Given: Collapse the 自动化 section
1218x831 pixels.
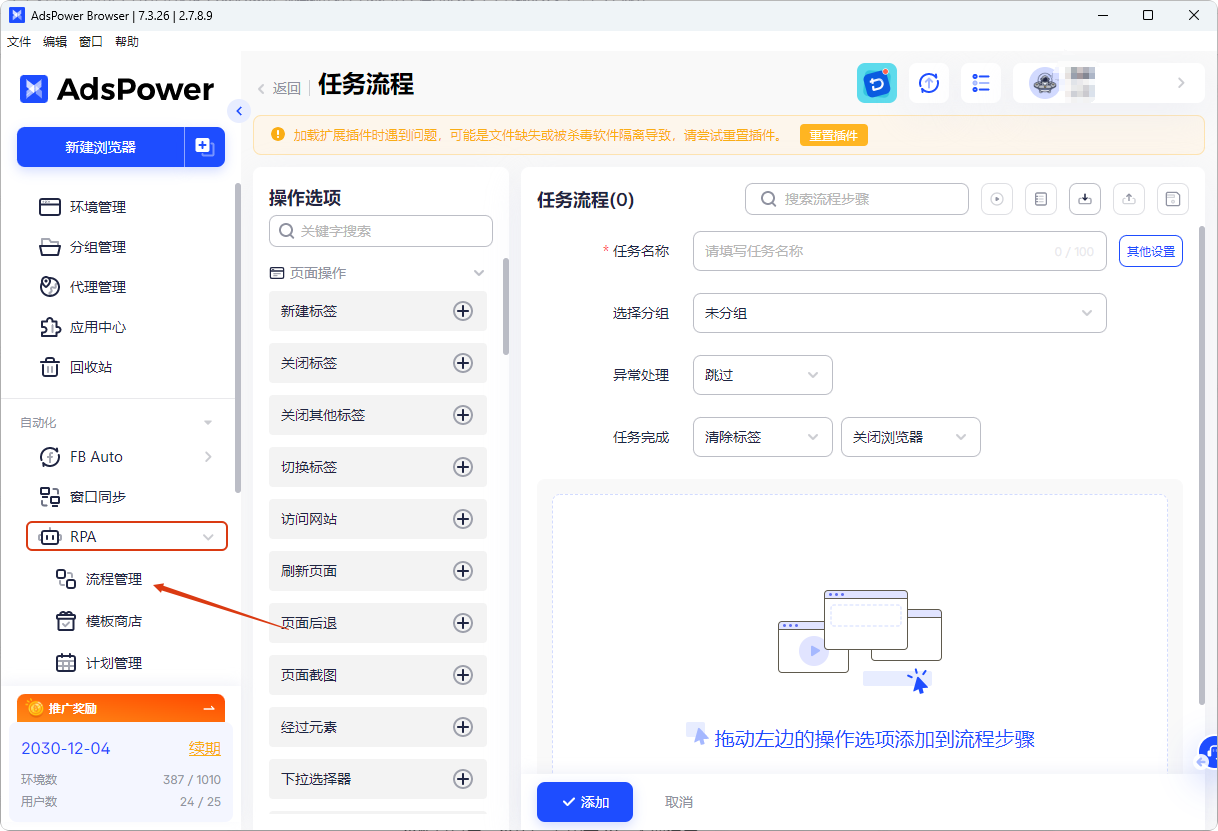Looking at the screenshot, I should tap(208, 423).
